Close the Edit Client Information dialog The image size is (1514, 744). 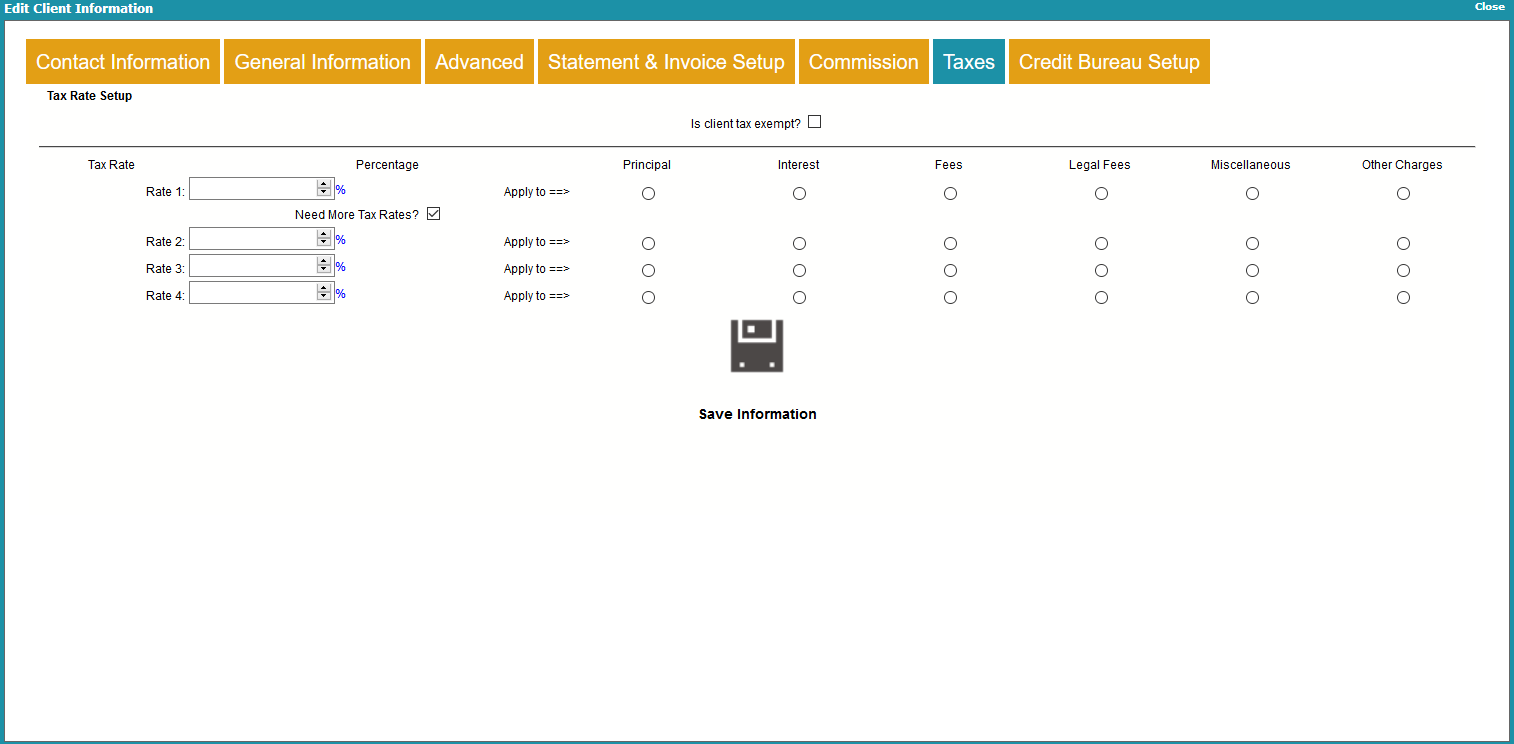[x=1489, y=7]
